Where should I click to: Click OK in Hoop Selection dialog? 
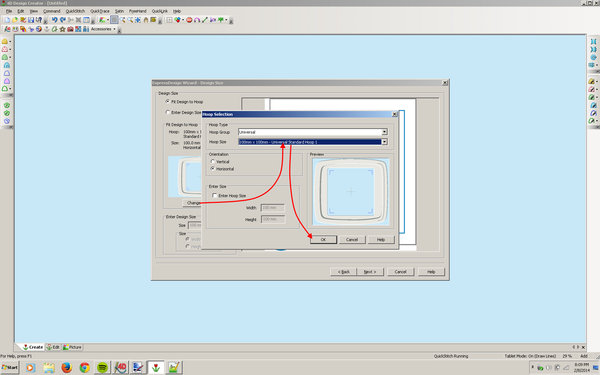click(323, 240)
